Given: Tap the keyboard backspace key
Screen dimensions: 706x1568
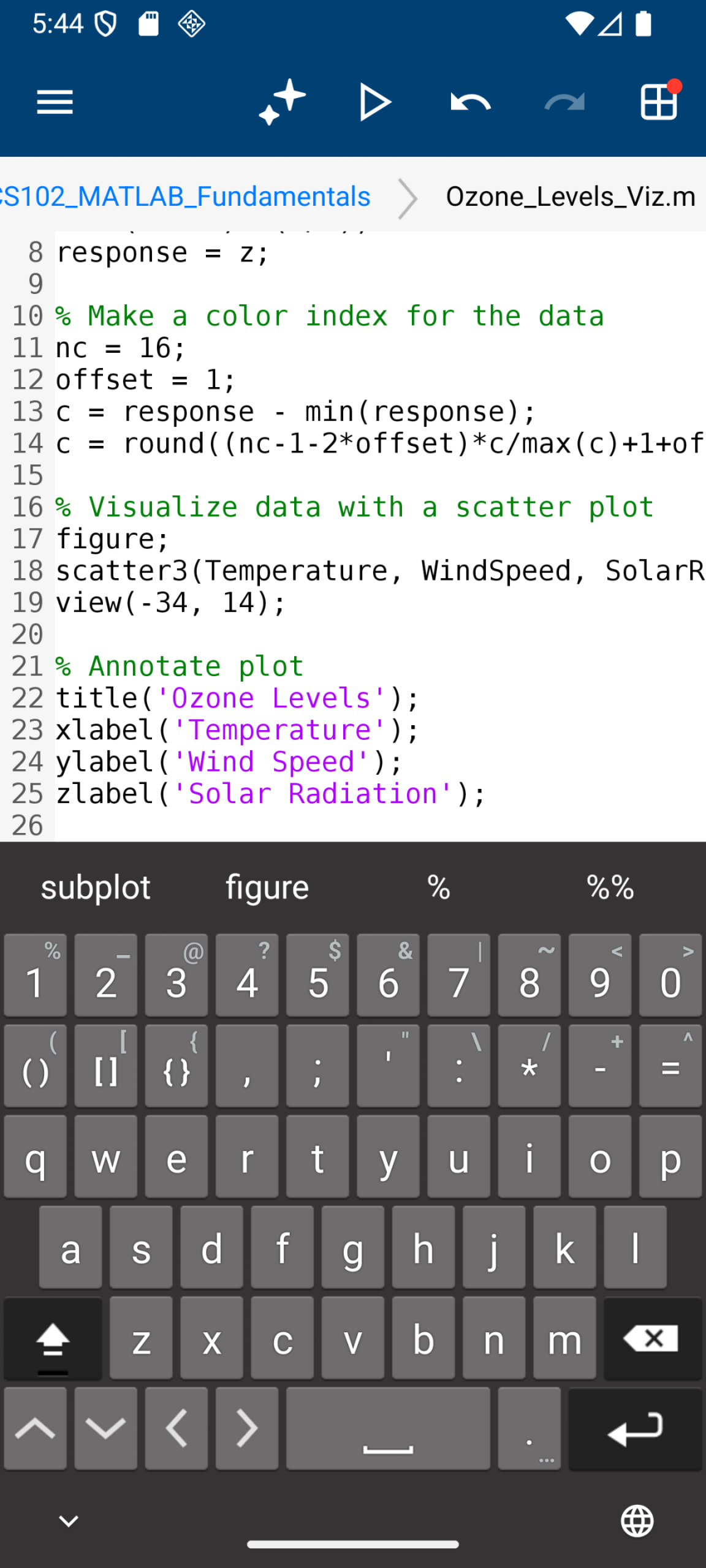Looking at the screenshot, I should [652, 1338].
